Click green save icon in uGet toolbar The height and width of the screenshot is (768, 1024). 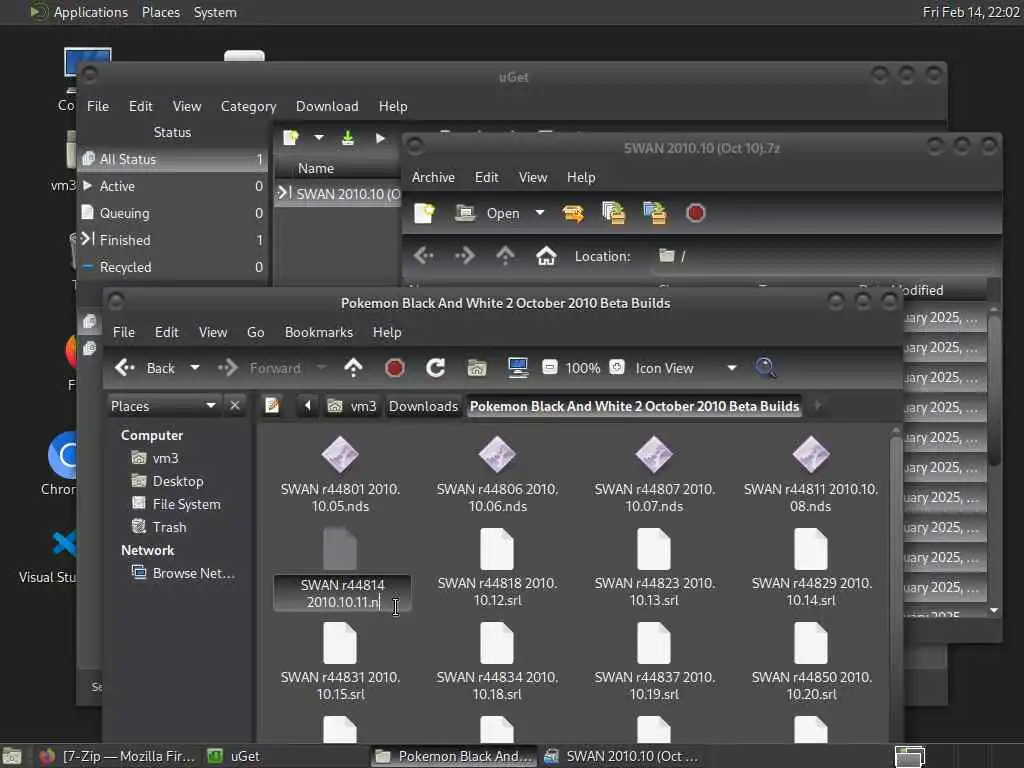(x=348, y=138)
